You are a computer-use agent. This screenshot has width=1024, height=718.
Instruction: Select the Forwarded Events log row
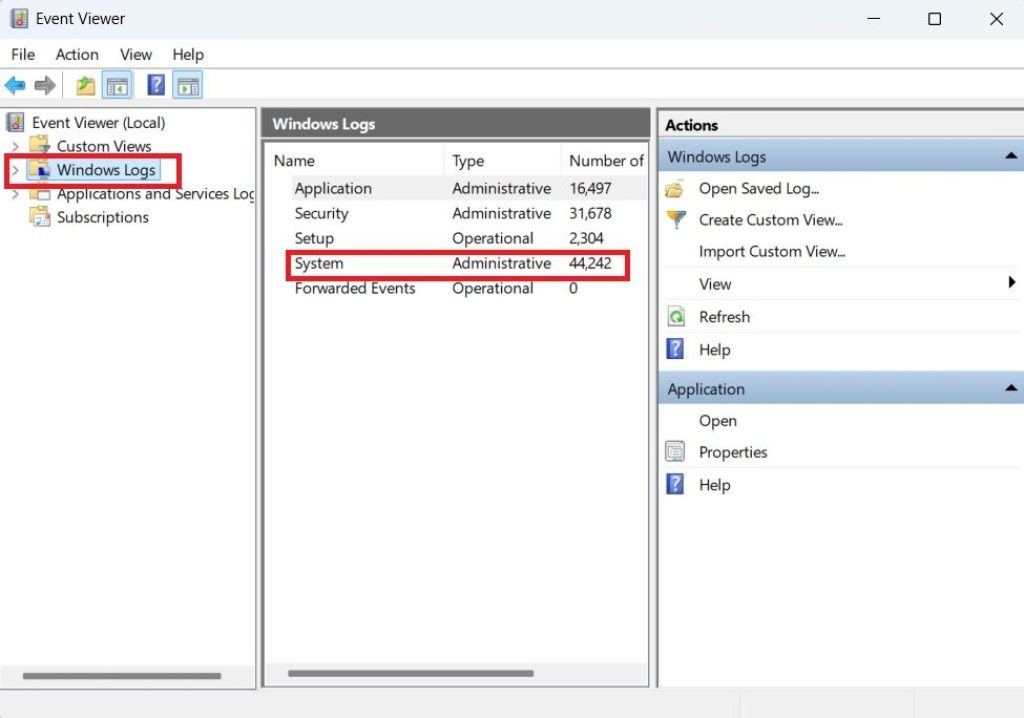[468, 288]
